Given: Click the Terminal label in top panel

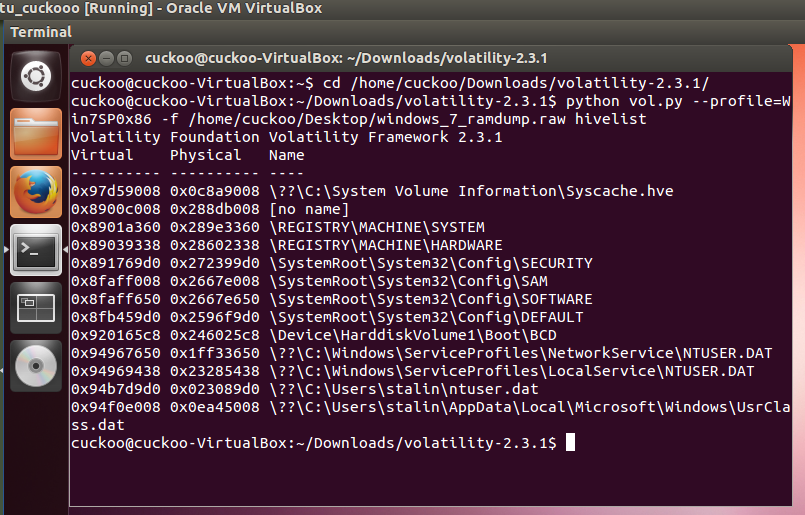Looking at the screenshot, I should click(x=41, y=32).
